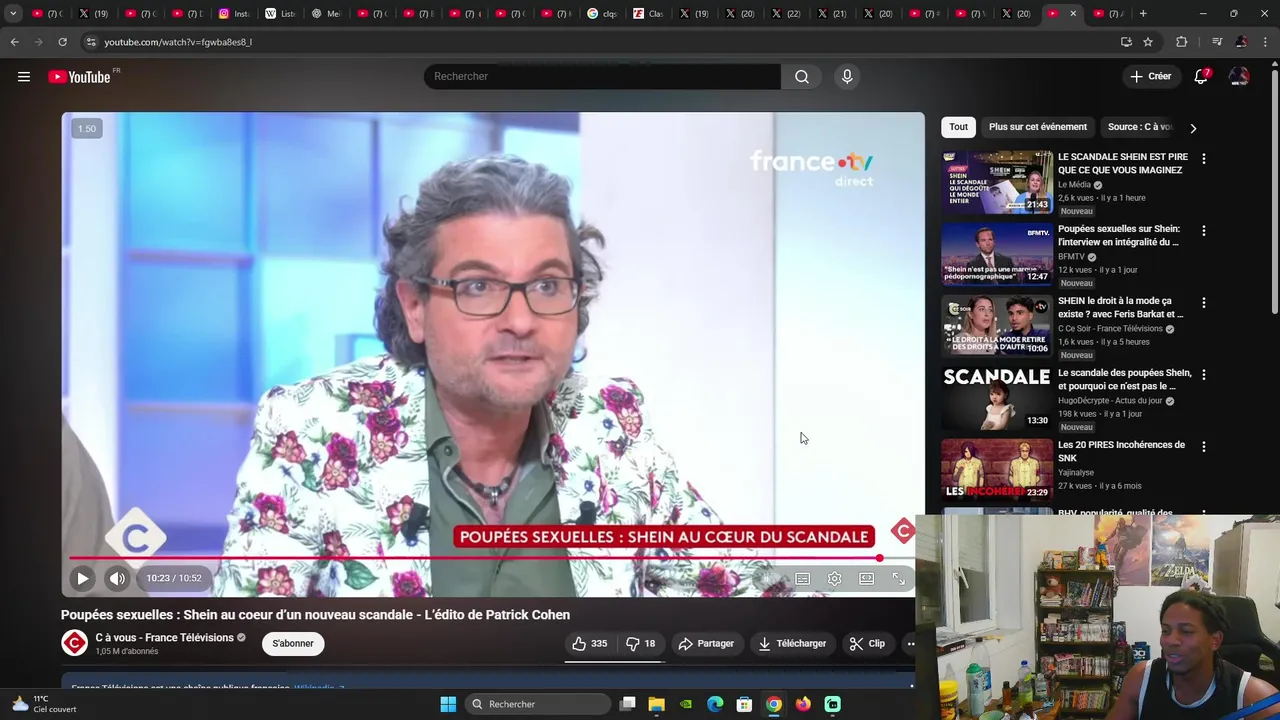Open the browser tab search dropdown
Viewport: 1280px width, 720px height.
(x=13, y=13)
